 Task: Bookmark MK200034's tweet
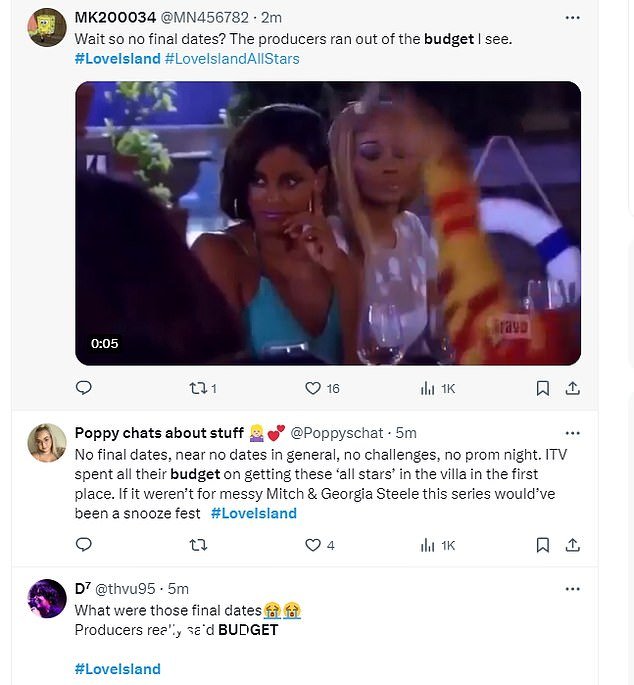pyautogui.click(x=543, y=388)
